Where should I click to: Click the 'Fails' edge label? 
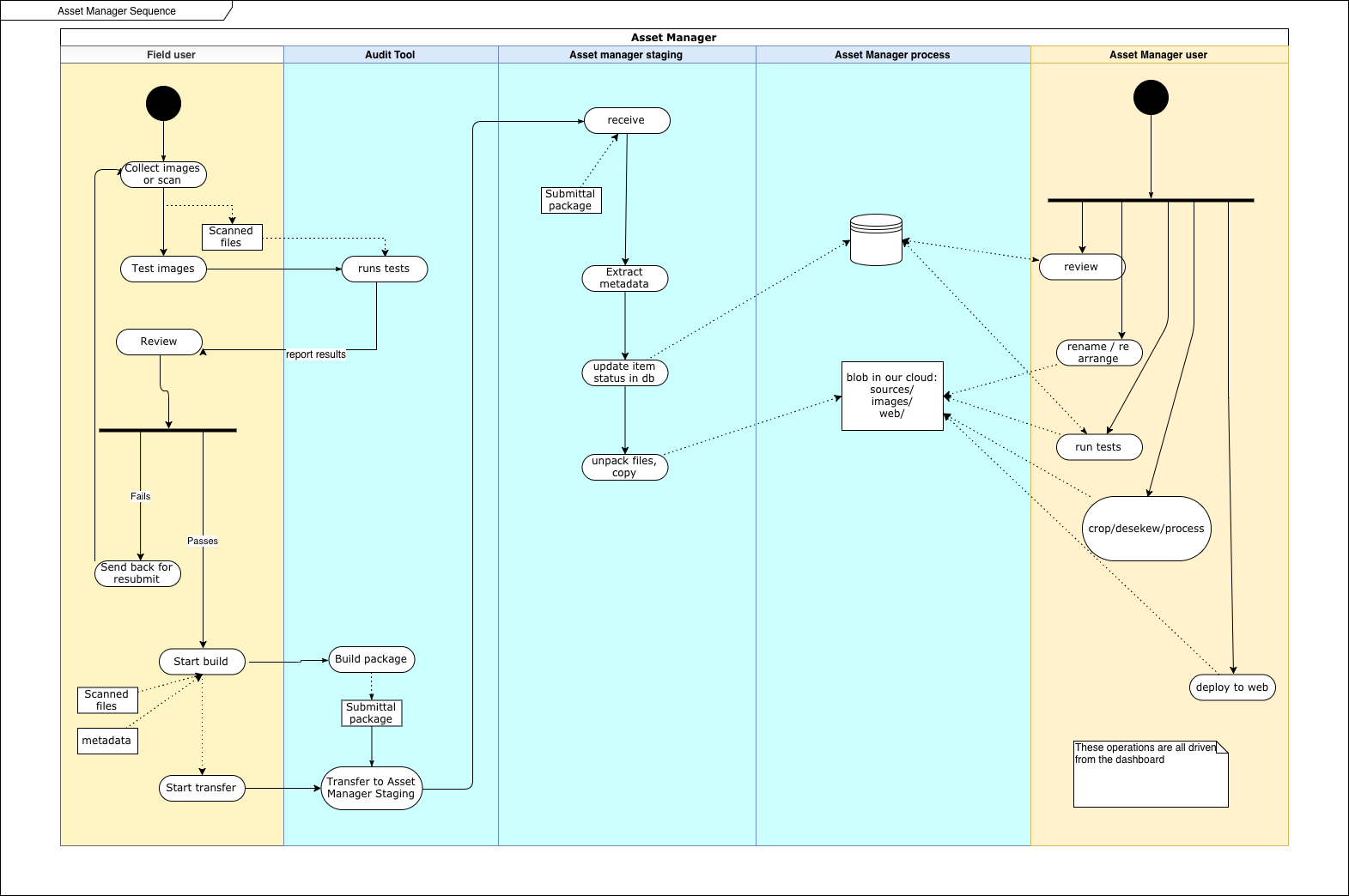140,496
